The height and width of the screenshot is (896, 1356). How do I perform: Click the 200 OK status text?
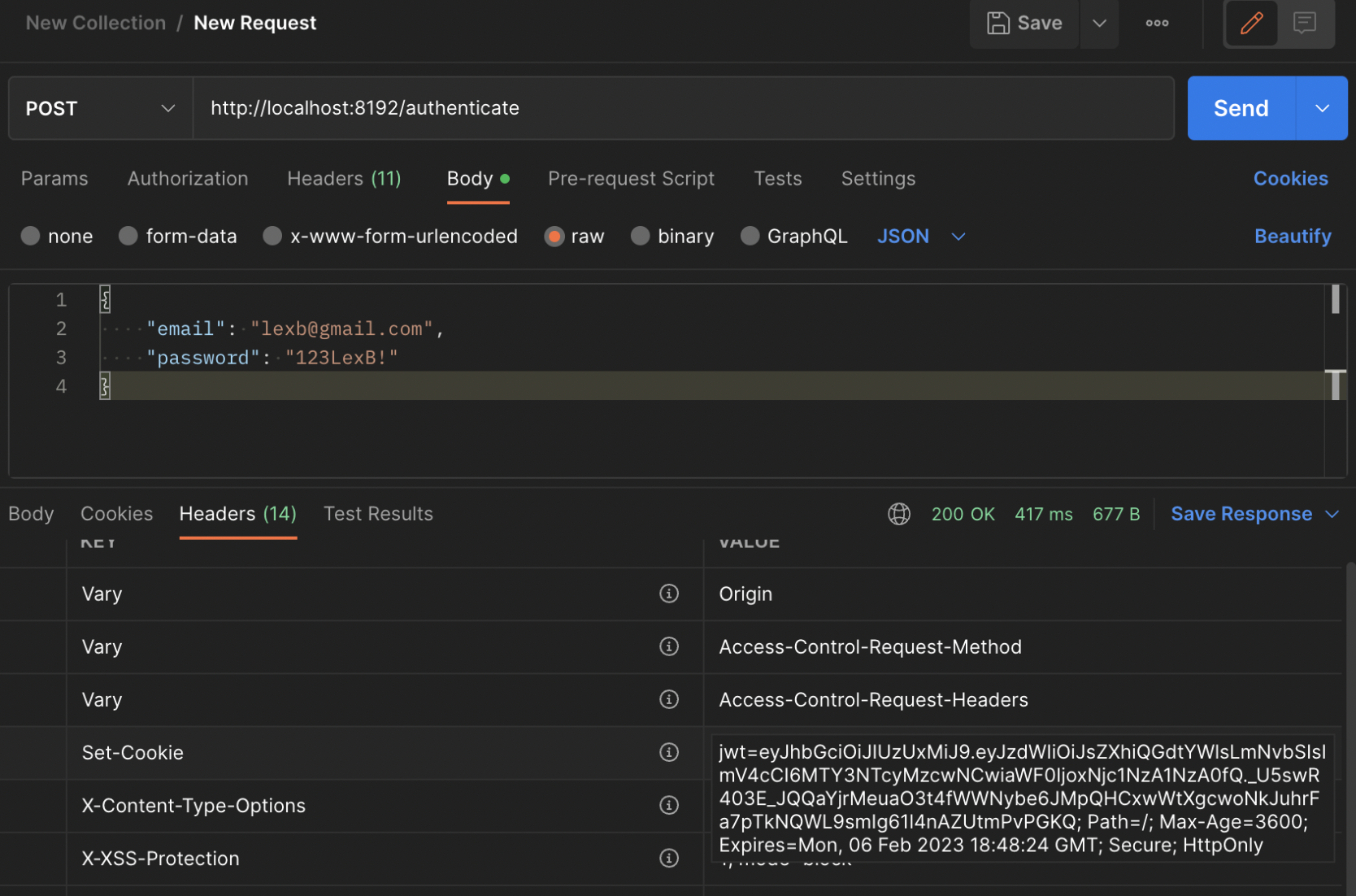(963, 514)
